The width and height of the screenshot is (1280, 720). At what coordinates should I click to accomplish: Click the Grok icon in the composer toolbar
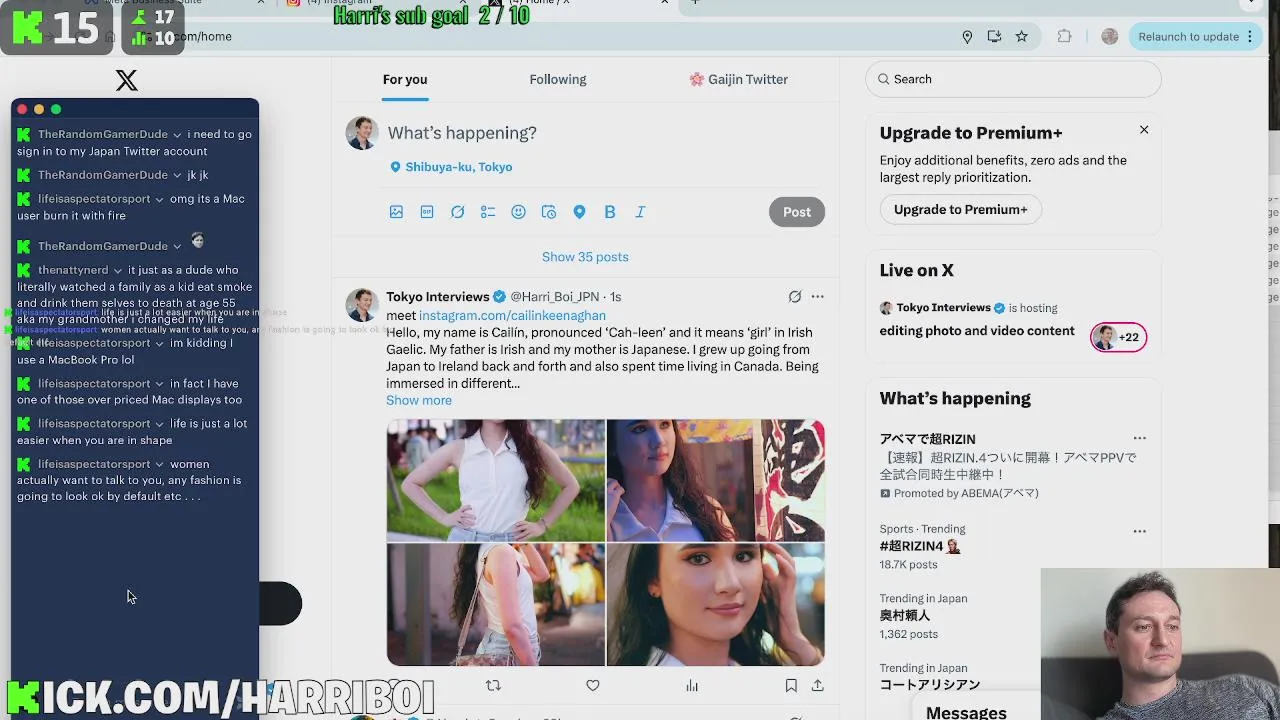[x=457, y=212]
